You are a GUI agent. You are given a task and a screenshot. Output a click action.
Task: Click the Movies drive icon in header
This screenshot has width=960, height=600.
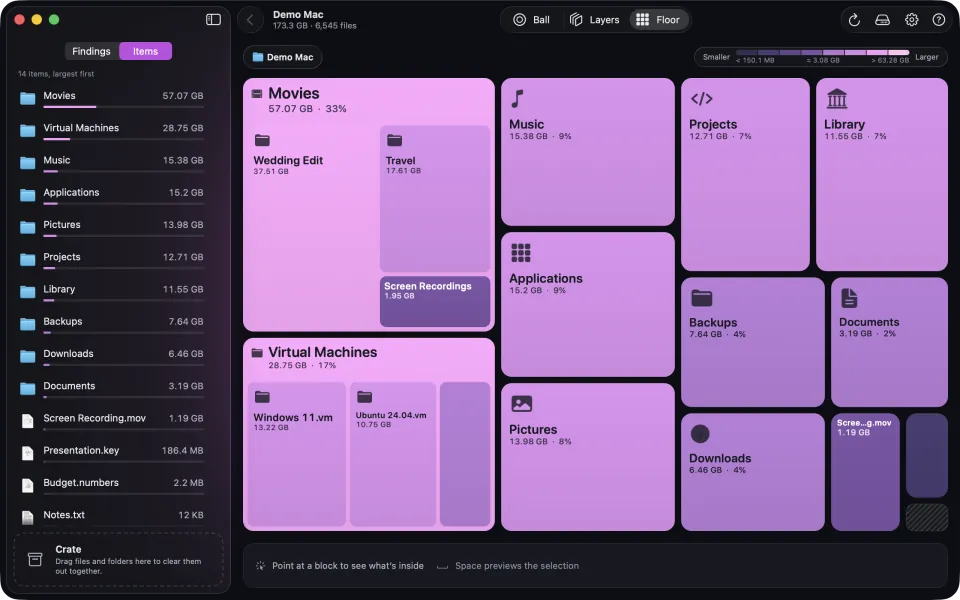(257, 94)
